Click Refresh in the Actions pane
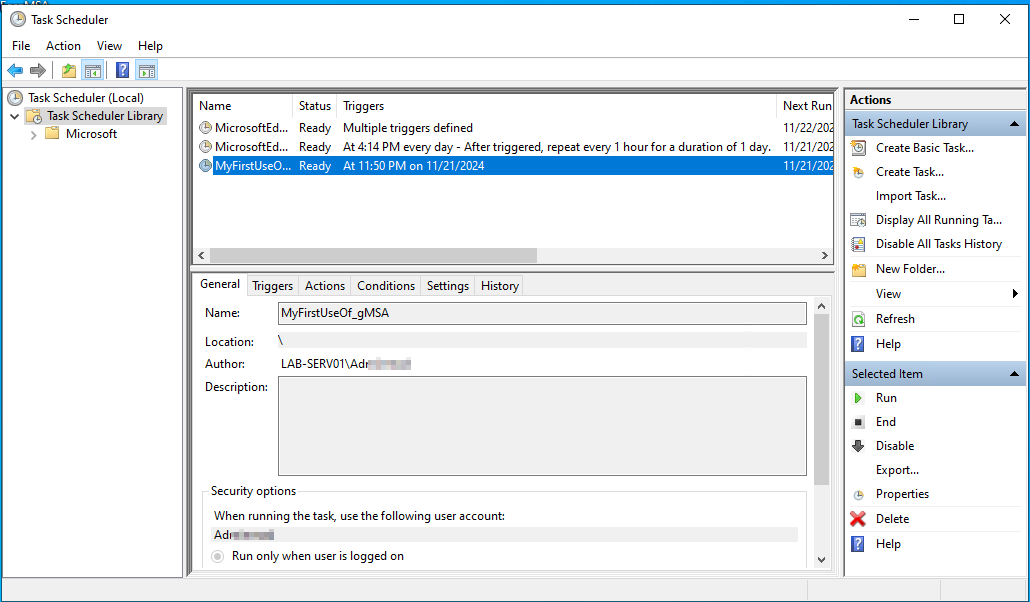This screenshot has width=1030, height=602. point(895,319)
